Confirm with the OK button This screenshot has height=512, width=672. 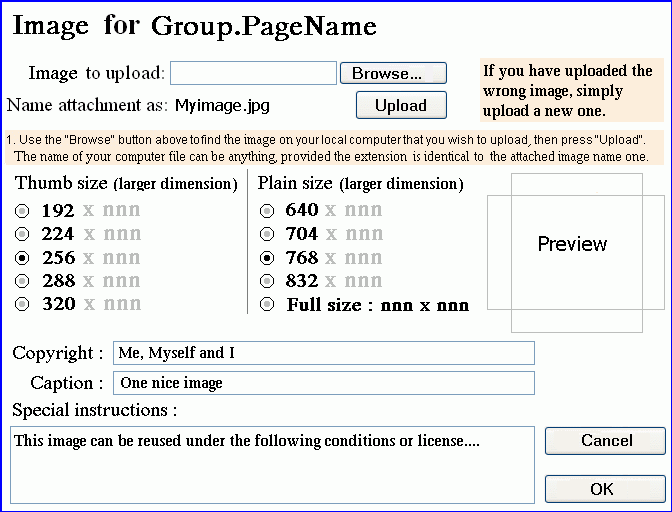[605, 489]
